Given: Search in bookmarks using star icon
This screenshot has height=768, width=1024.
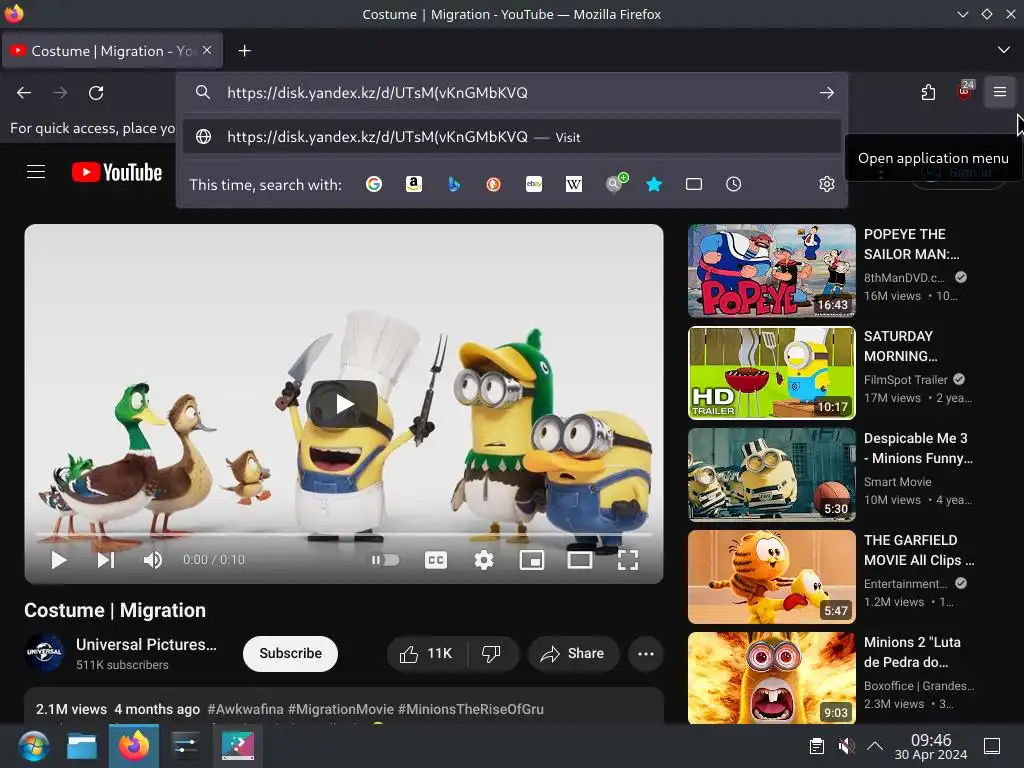Looking at the screenshot, I should pyautogui.click(x=654, y=184).
